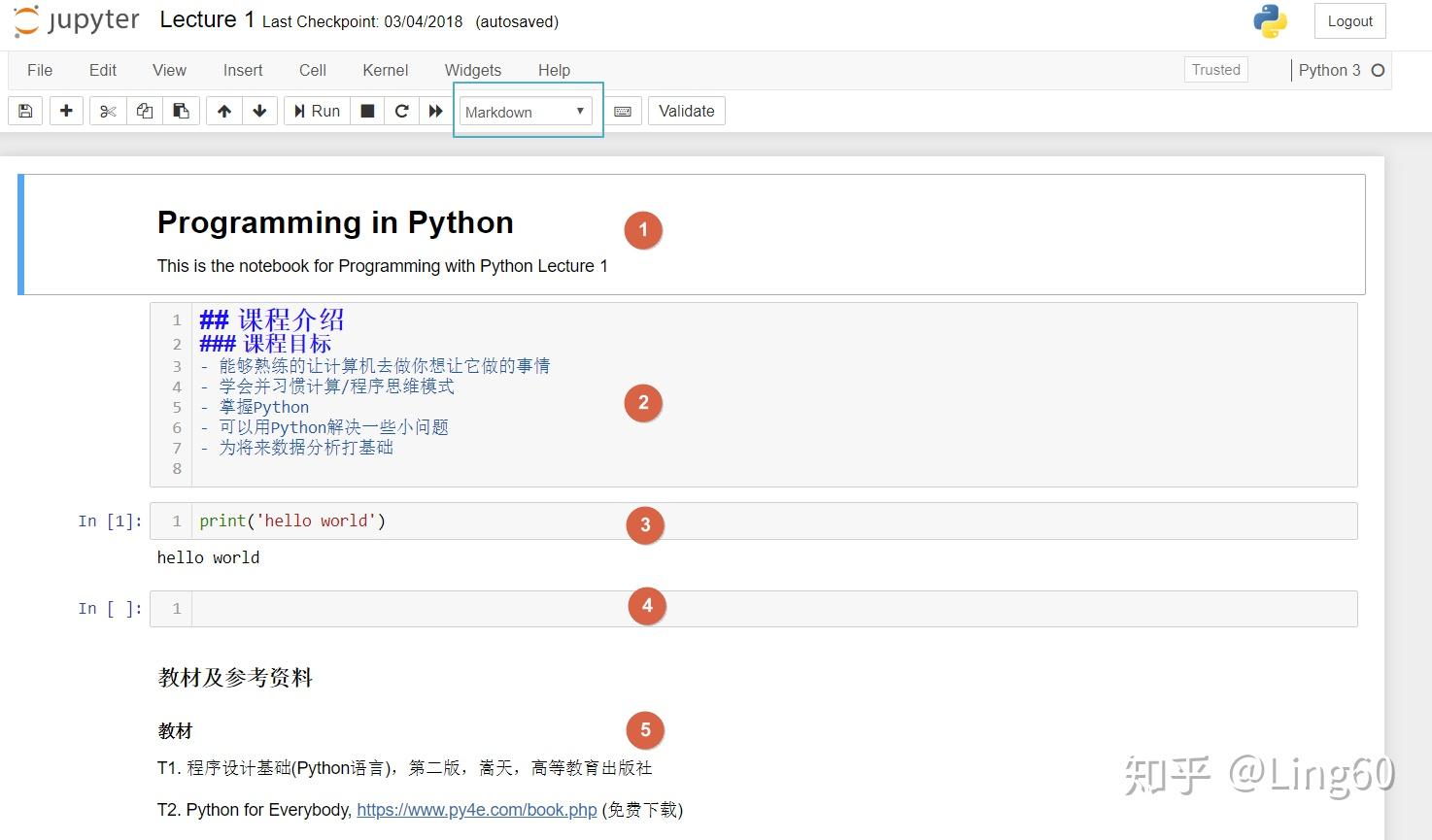Image resolution: width=1432 pixels, height=840 pixels.
Task: Insert a cell below using the plus icon
Action: coord(65,110)
